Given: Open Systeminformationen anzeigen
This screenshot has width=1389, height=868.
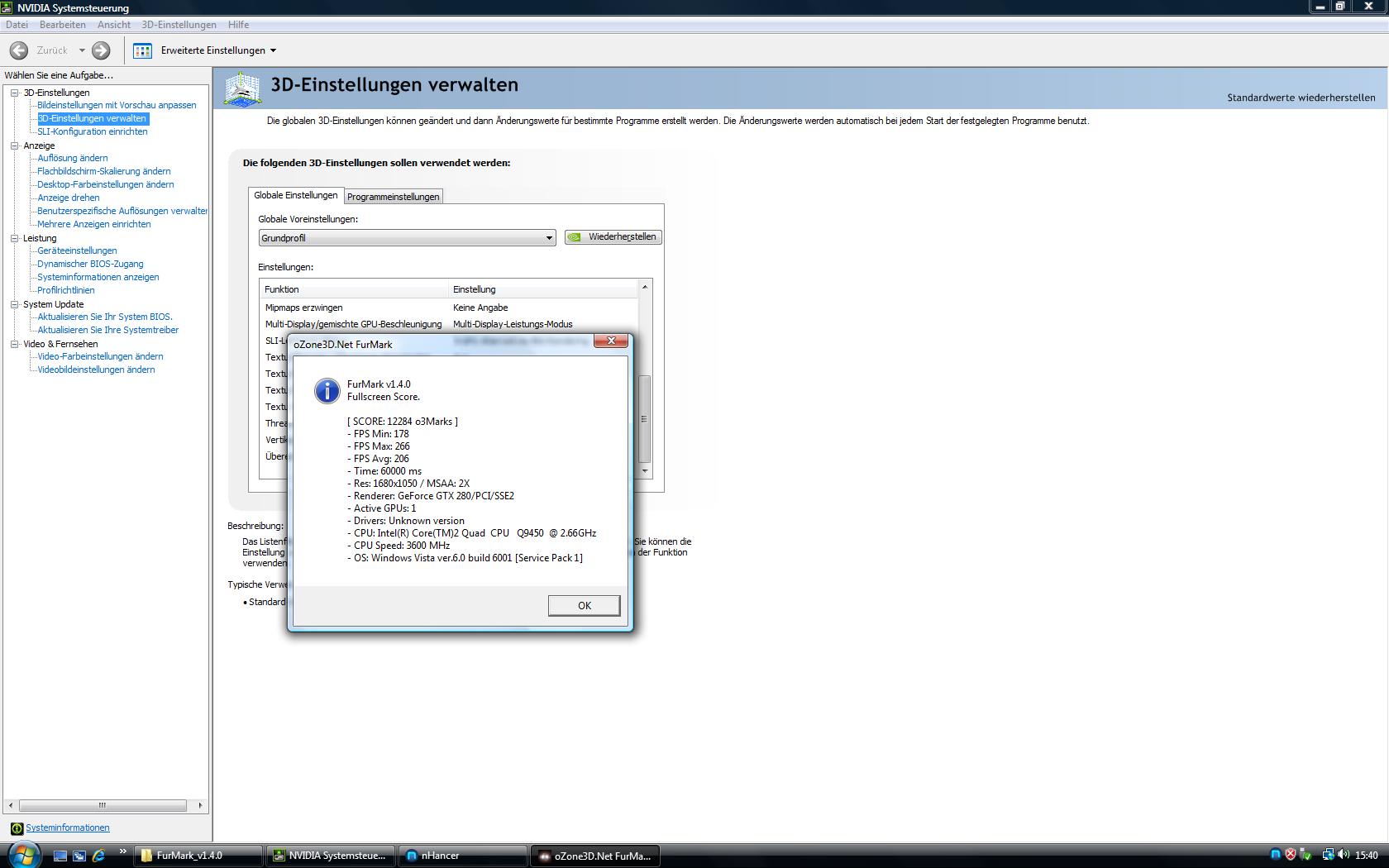Looking at the screenshot, I should coord(98,277).
